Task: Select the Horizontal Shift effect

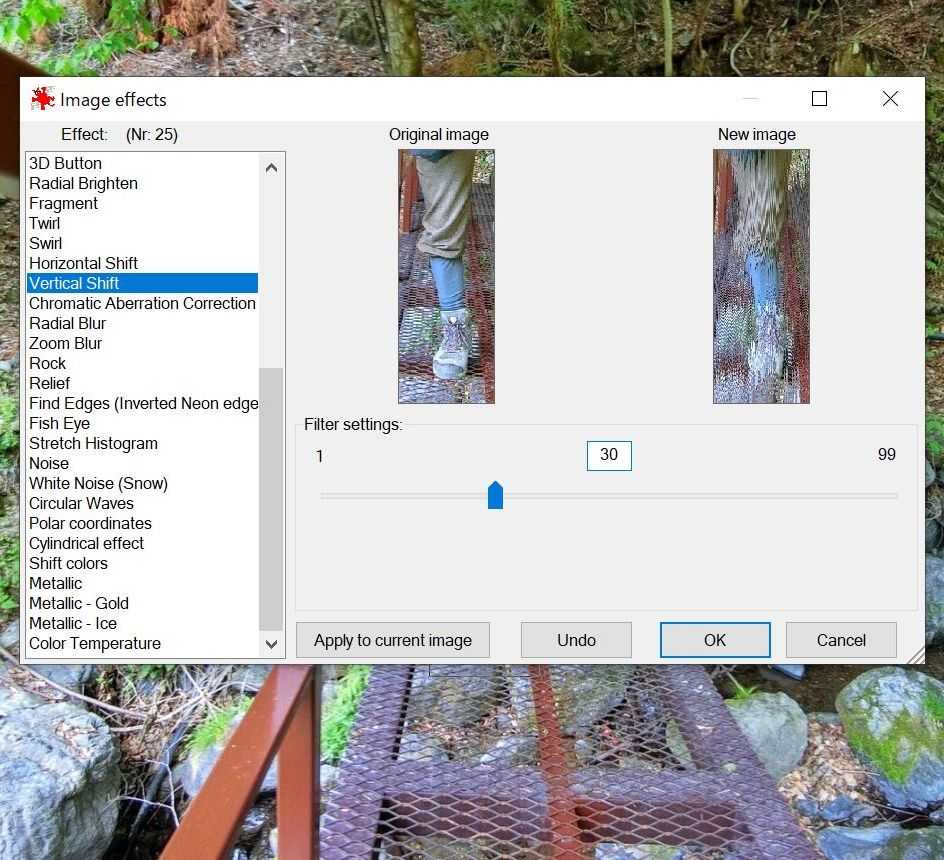Action: tap(83, 263)
